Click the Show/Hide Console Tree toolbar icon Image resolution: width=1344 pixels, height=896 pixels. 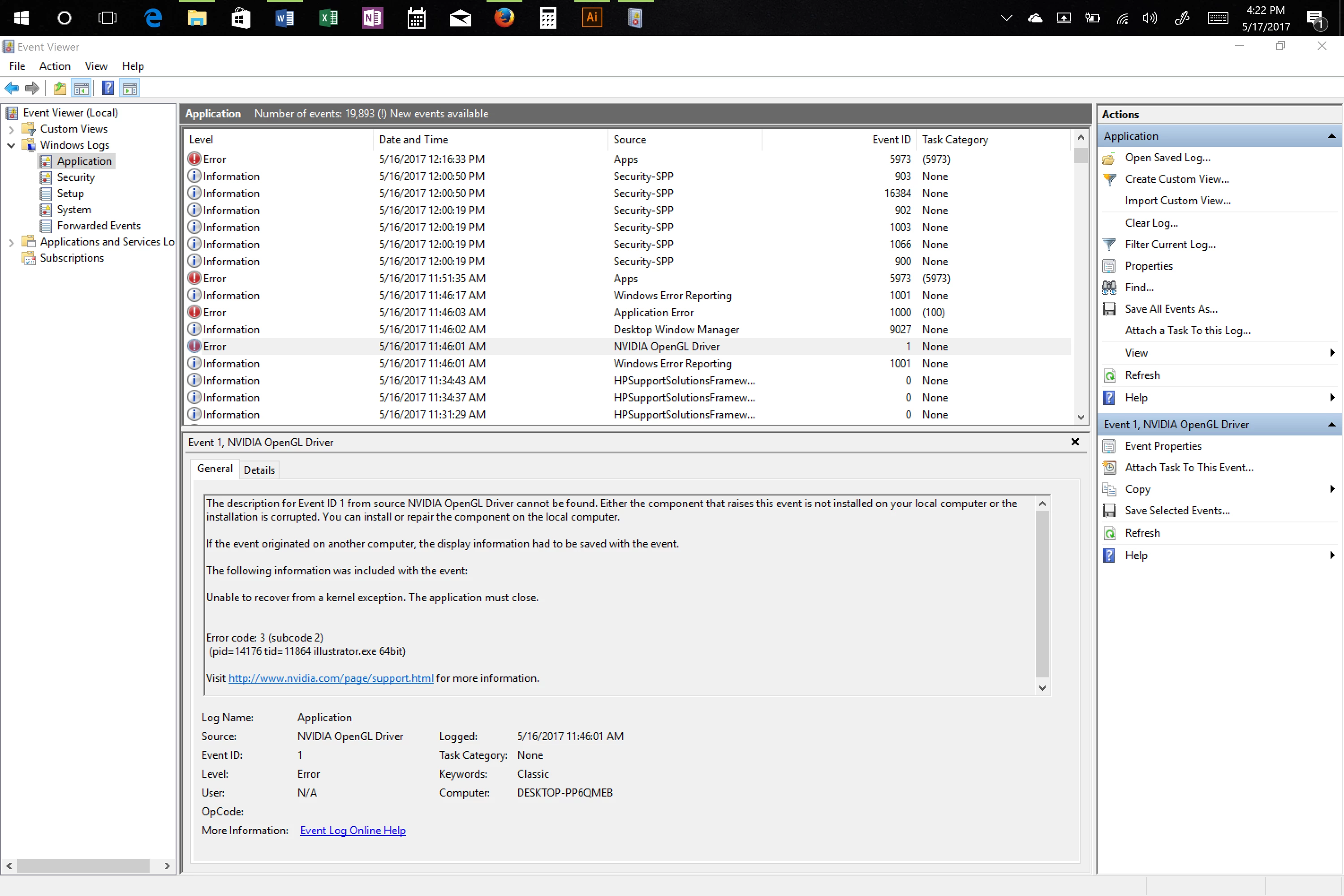81,88
